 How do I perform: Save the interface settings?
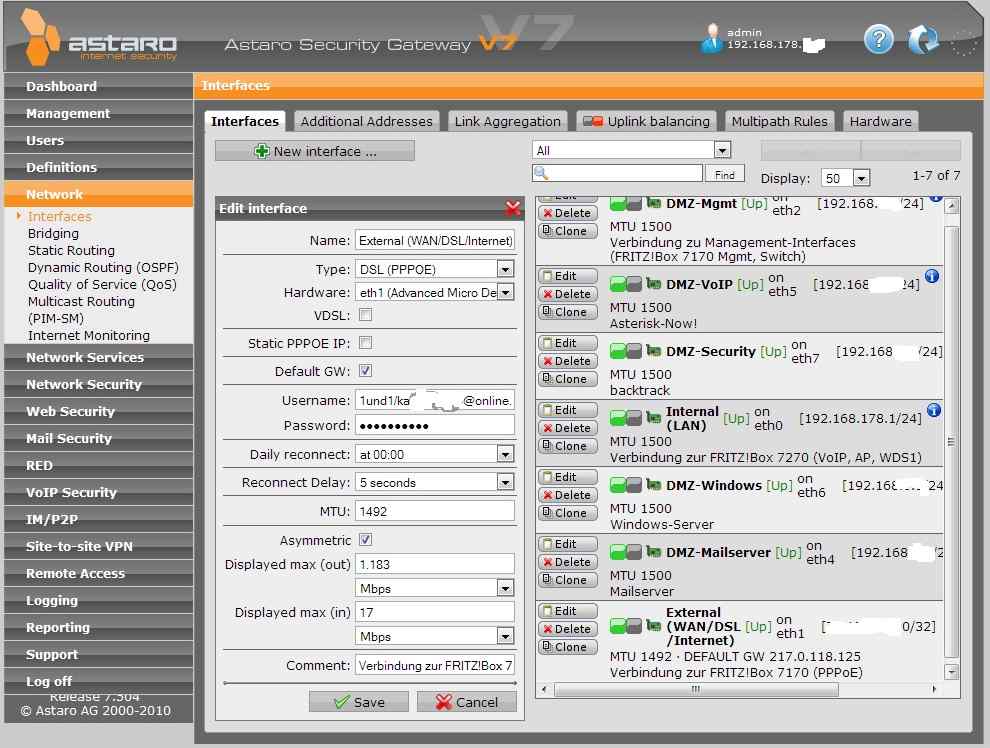(x=358, y=702)
